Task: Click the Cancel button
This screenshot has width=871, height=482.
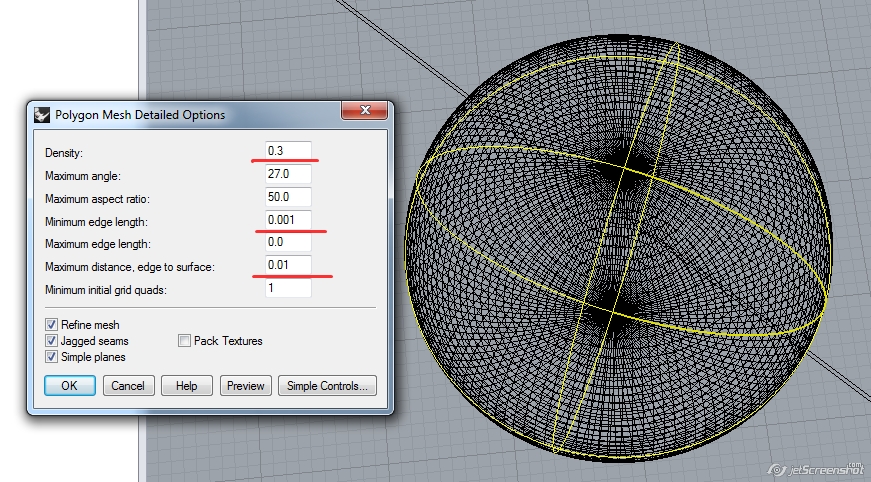Action: 128,386
